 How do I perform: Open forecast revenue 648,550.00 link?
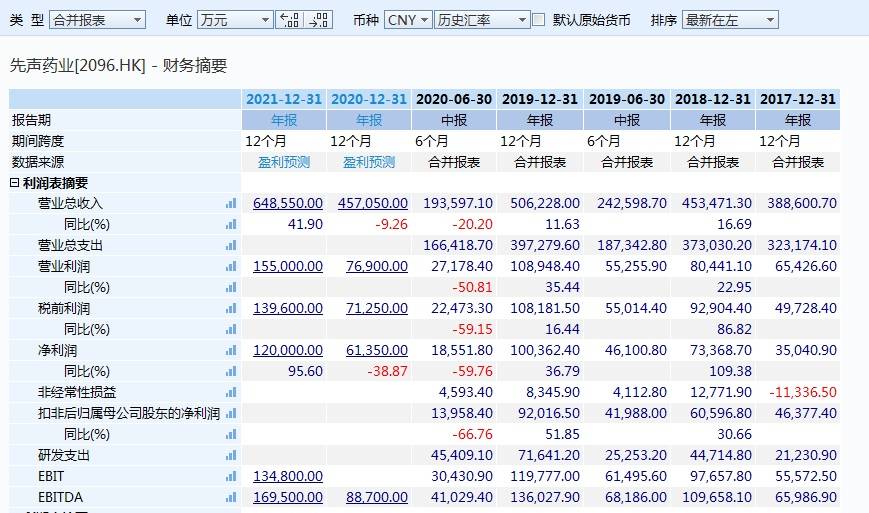tap(288, 203)
